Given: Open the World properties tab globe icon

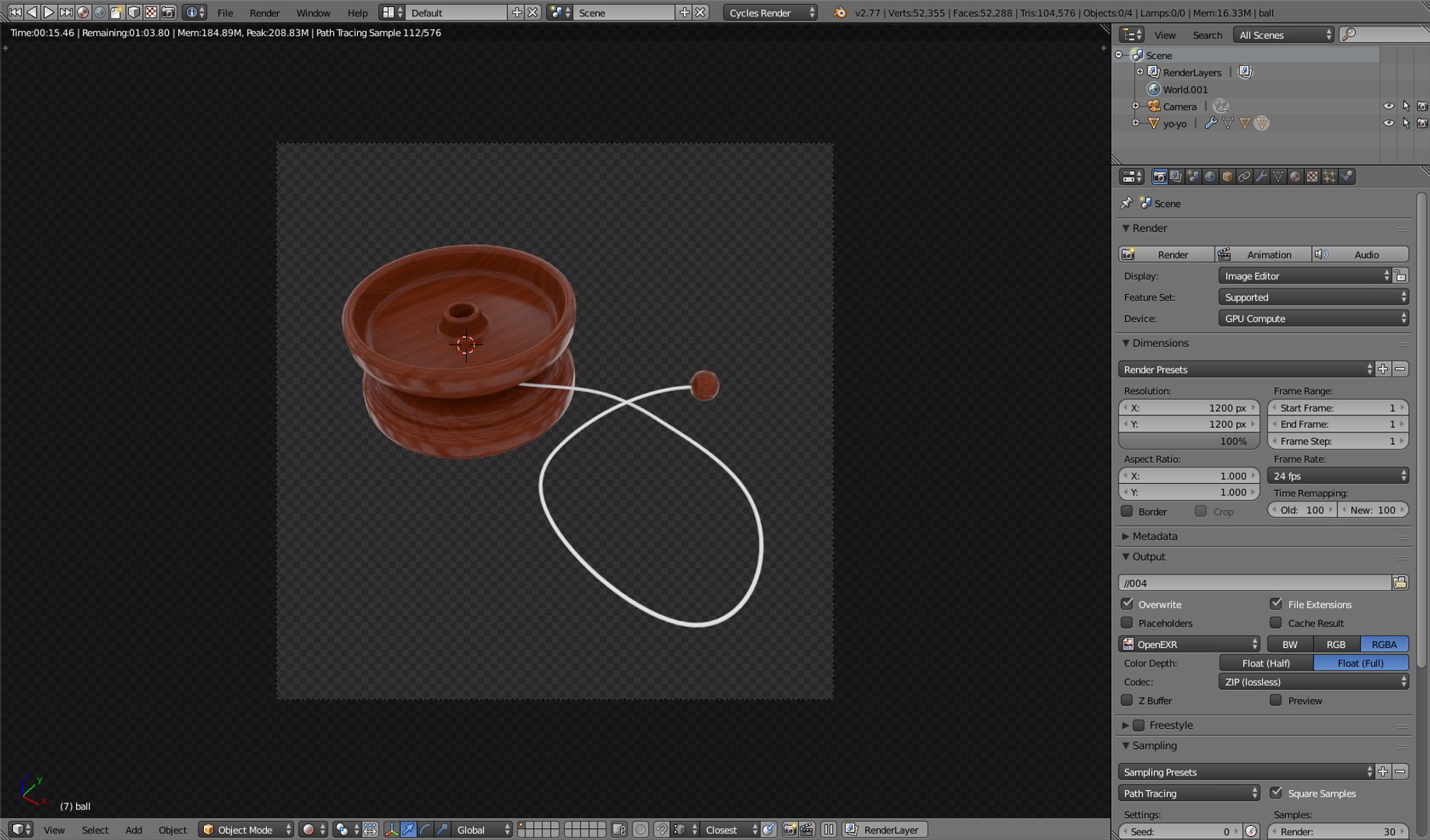Looking at the screenshot, I should click(1210, 177).
